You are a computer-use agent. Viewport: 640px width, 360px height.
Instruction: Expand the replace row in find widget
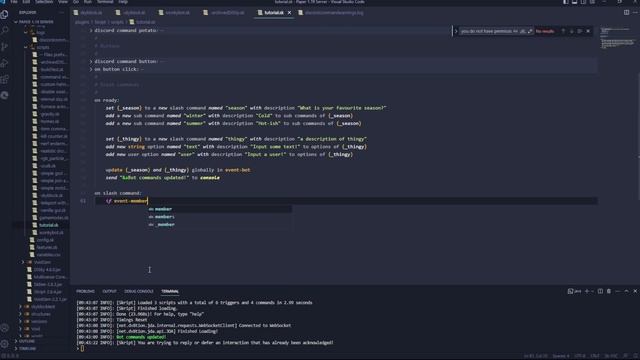click(x=456, y=31)
